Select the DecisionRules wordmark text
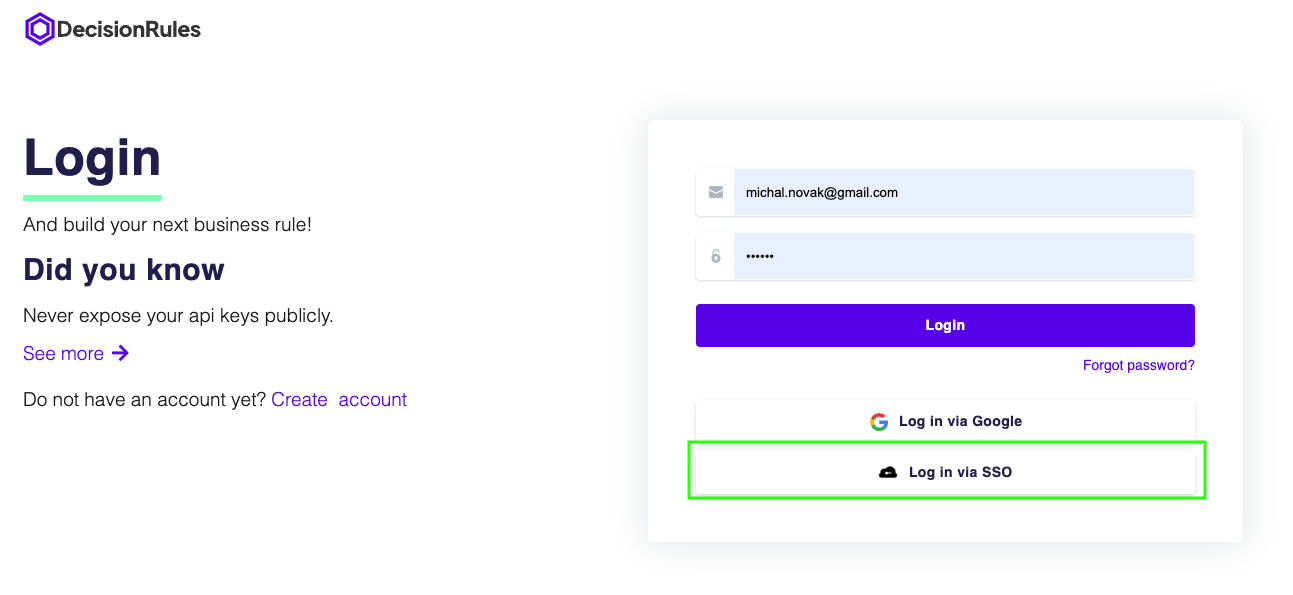This screenshot has width=1293, height=595. [x=129, y=30]
